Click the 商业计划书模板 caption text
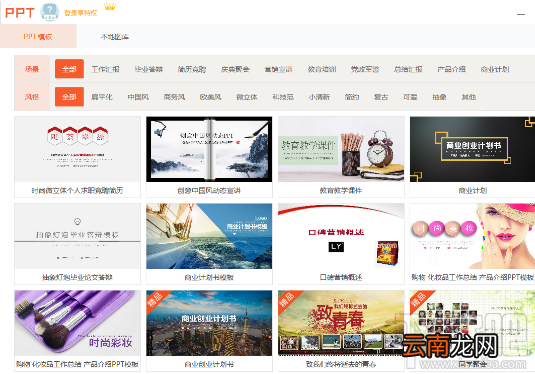The width and height of the screenshot is (535, 374). tap(209, 277)
